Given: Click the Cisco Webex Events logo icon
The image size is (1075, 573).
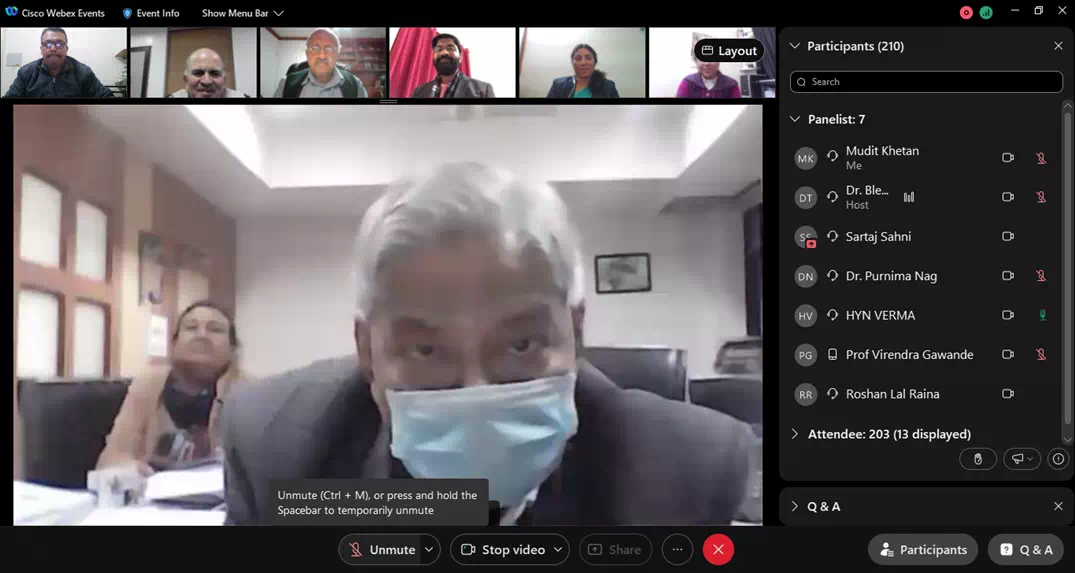Looking at the screenshot, I should pos(11,12).
